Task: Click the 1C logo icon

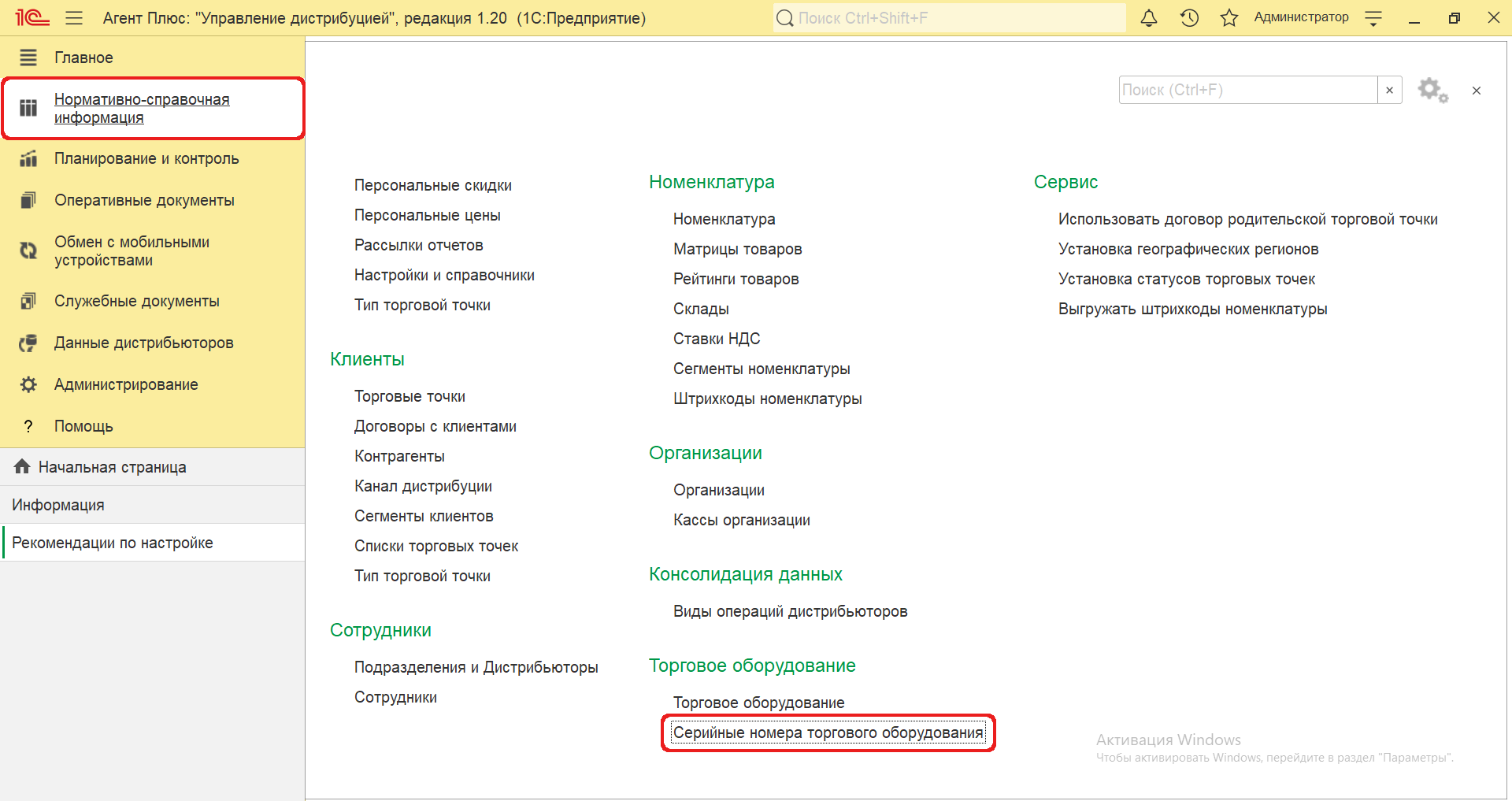Action: click(31, 17)
